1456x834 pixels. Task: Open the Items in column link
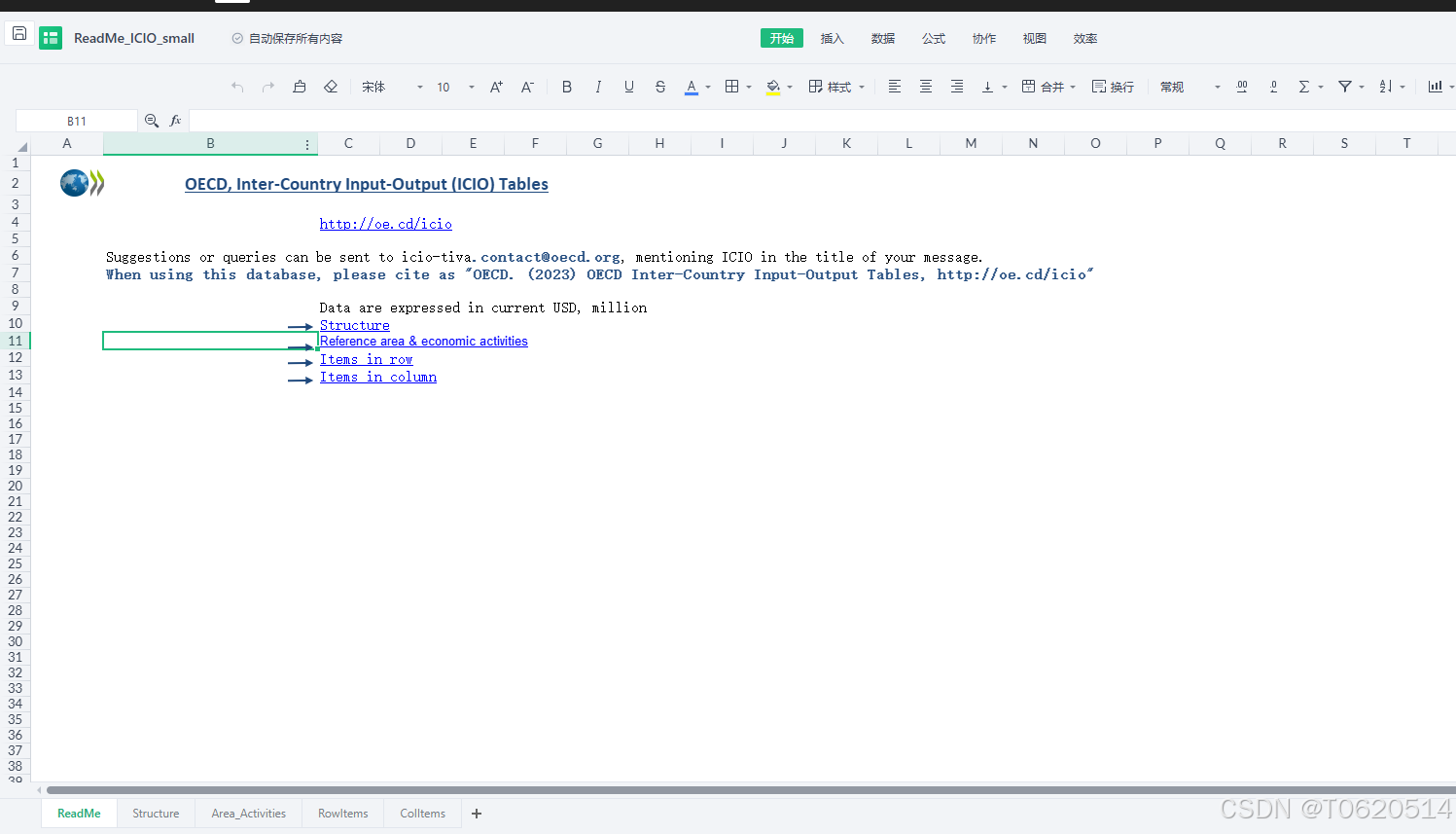(378, 377)
